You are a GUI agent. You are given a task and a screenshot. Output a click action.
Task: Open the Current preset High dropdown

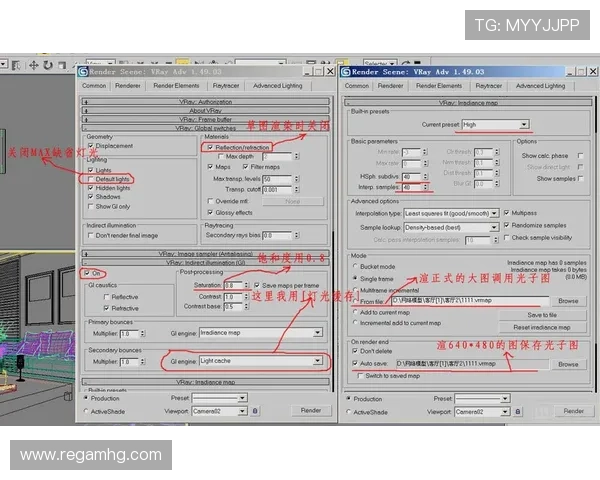coord(525,125)
